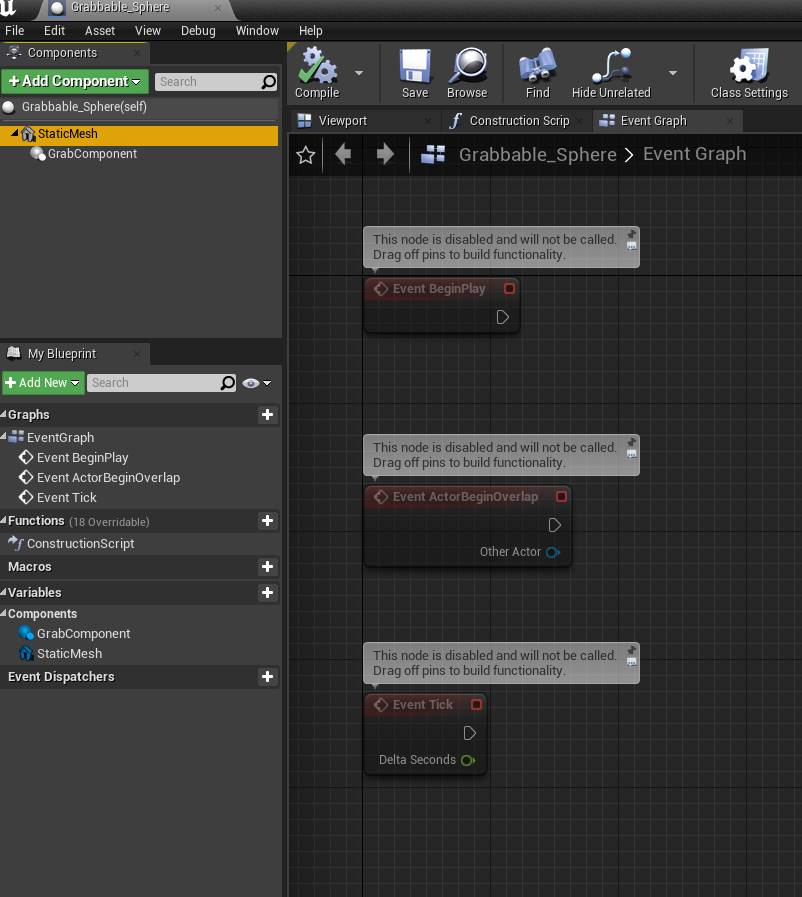The width and height of the screenshot is (802, 897).
Task: Open the Add New dropdown
Action: click(x=43, y=383)
